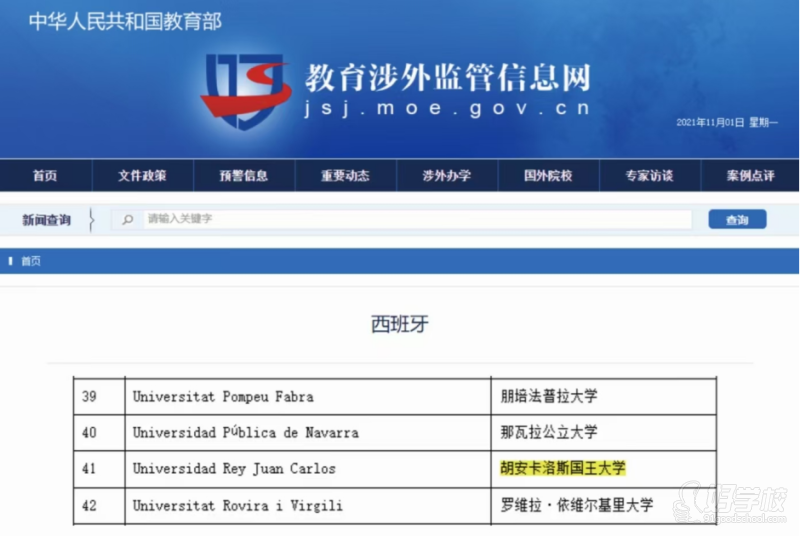Screen dimensions: 800x536
Task: Click the blue 查询 button
Action: [737, 219]
